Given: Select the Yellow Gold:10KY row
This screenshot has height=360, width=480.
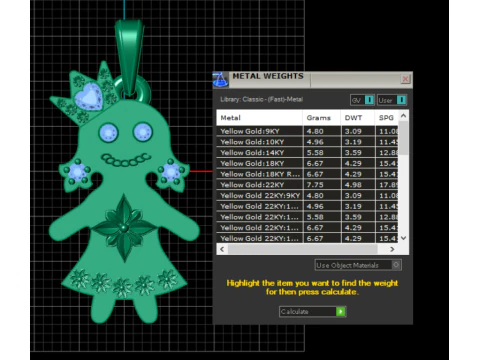Looking at the screenshot, I should click(307, 142).
